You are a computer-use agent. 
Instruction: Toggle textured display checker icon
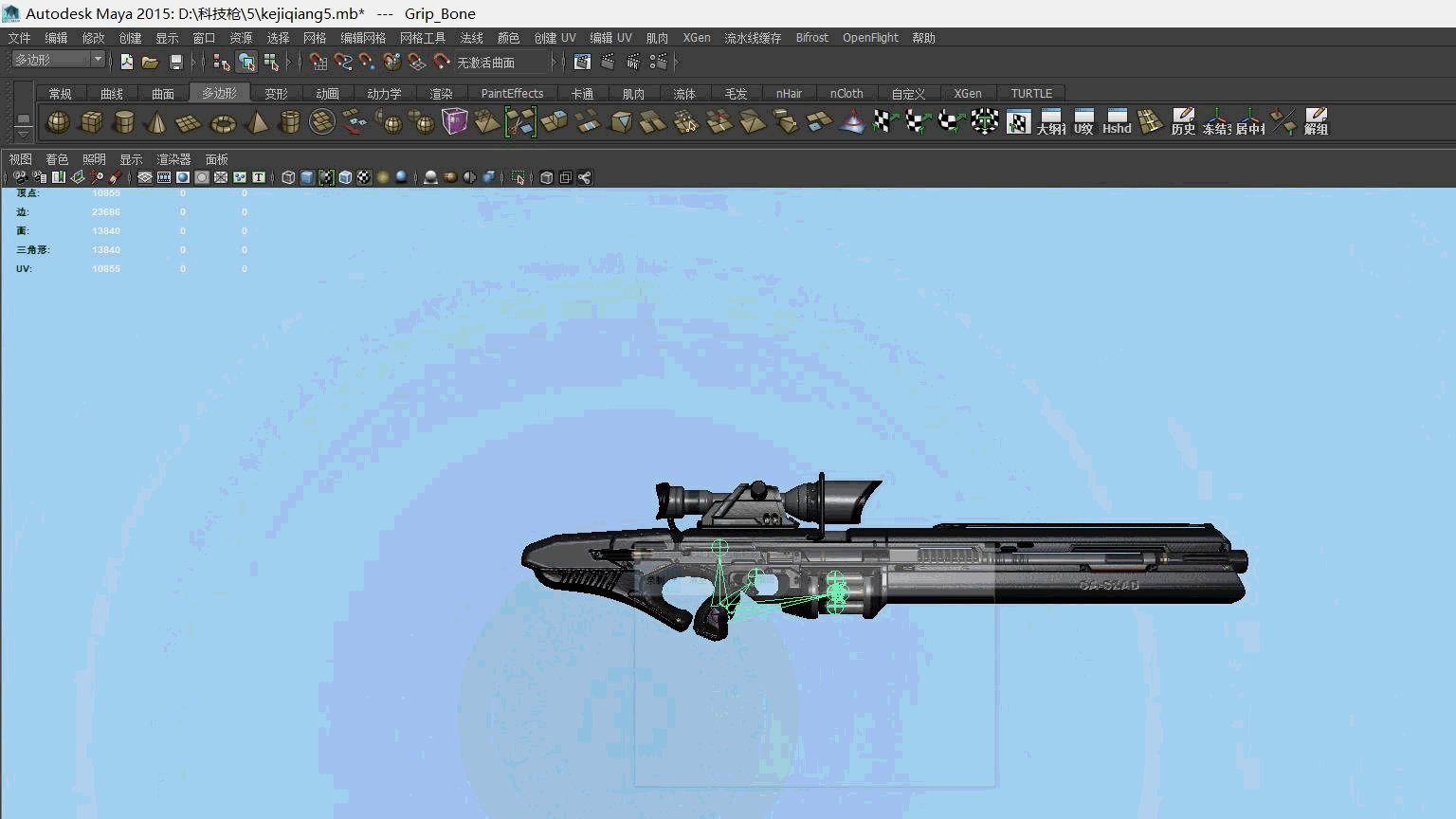tap(364, 177)
